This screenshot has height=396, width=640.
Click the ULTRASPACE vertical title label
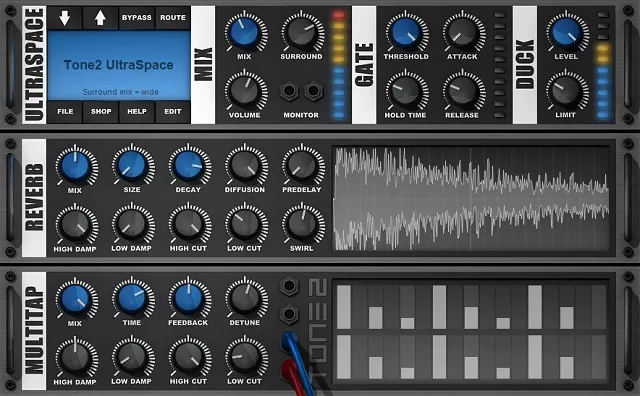coord(34,65)
